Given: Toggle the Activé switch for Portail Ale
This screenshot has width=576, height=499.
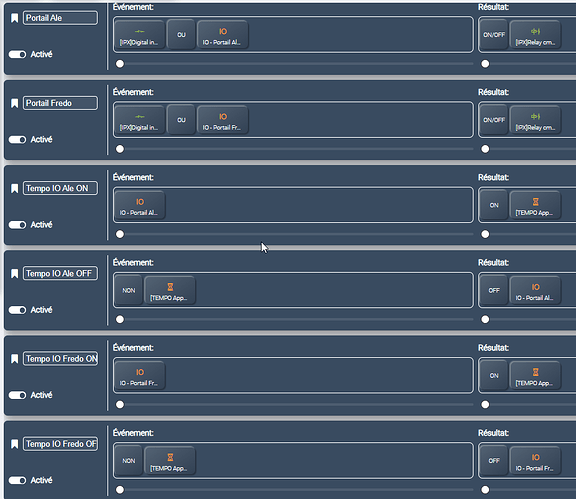Looking at the screenshot, I should 17,54.
